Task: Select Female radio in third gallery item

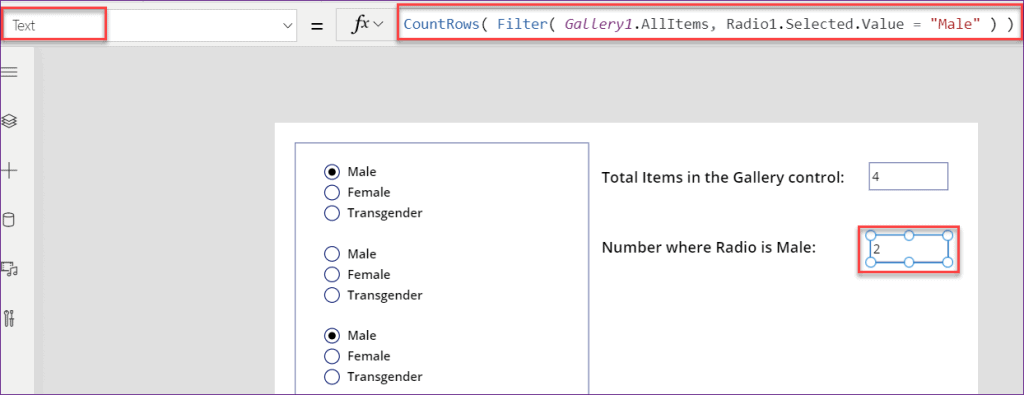Action: (x=332, y=356)
